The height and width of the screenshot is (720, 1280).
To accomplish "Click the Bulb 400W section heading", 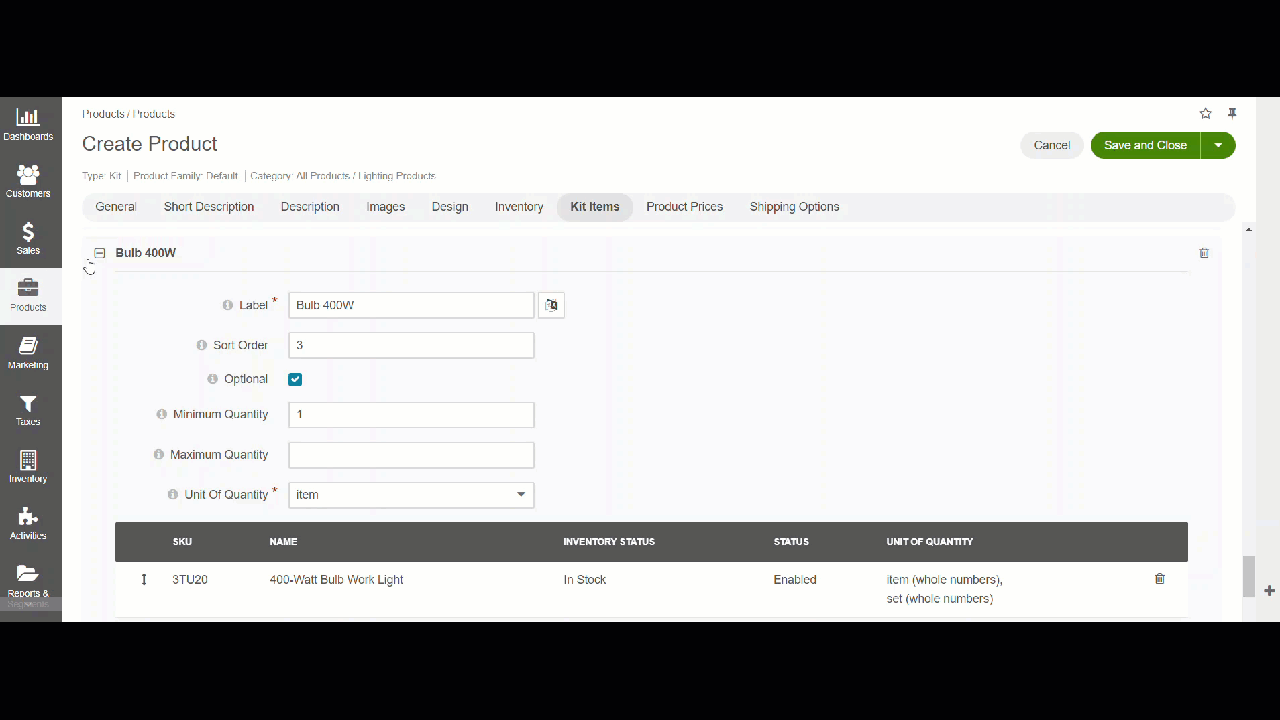I will tap(146, 253).
